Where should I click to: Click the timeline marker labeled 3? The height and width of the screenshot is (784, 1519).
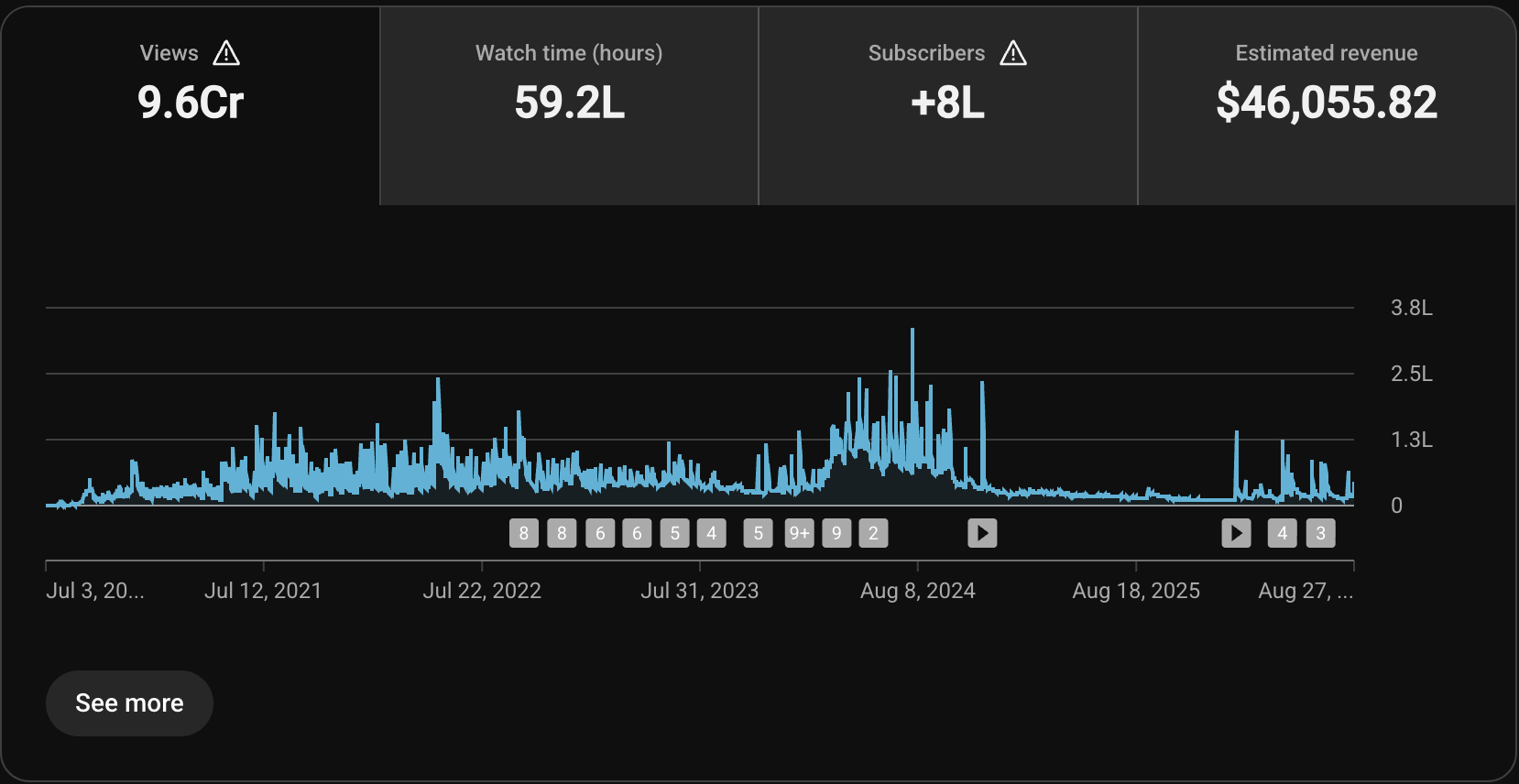pos(1320,533)
